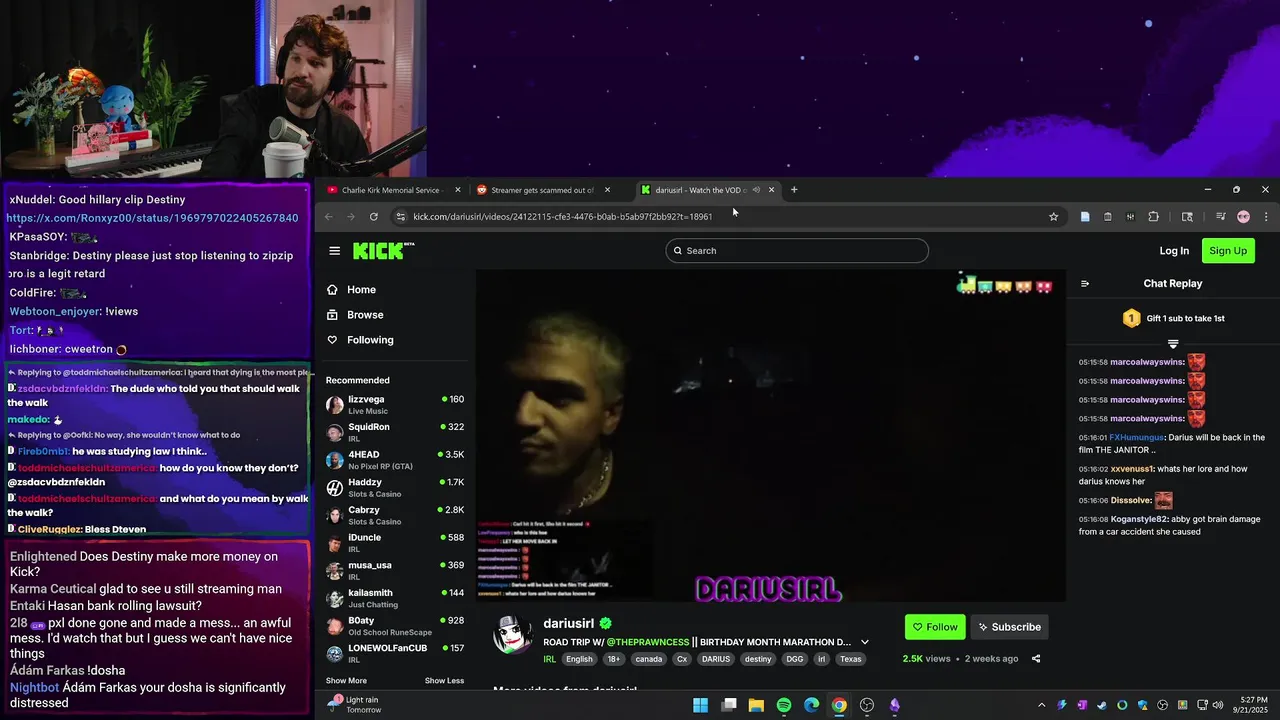Collapse the Chat Replay panel icon
1280x720 pixels.
pos(1085,284)
